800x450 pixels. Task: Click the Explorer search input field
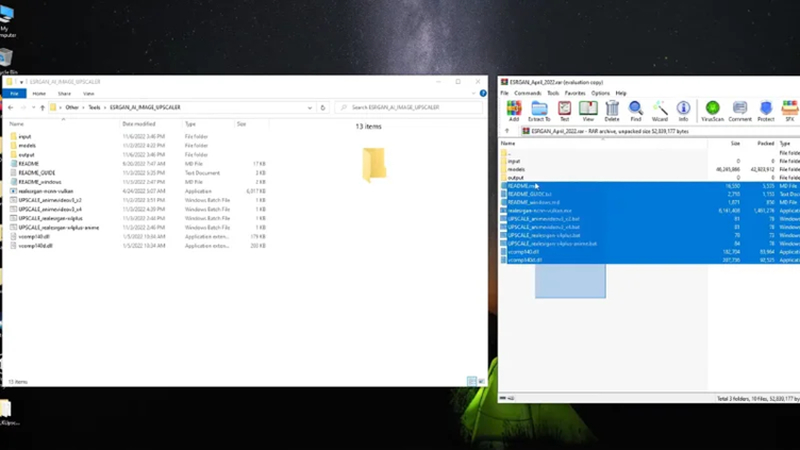(x=409, y=108)
